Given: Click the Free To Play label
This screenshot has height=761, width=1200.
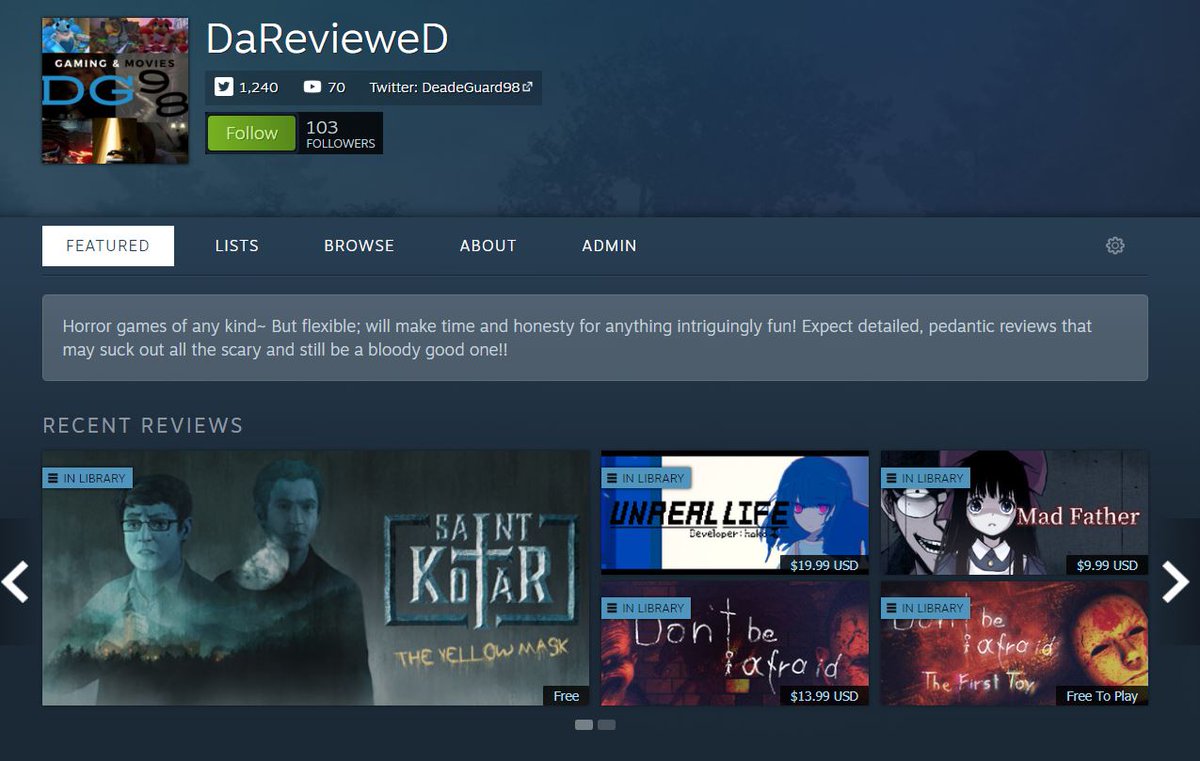Looking at the screenshot, I should click(x=1102, y=696).
